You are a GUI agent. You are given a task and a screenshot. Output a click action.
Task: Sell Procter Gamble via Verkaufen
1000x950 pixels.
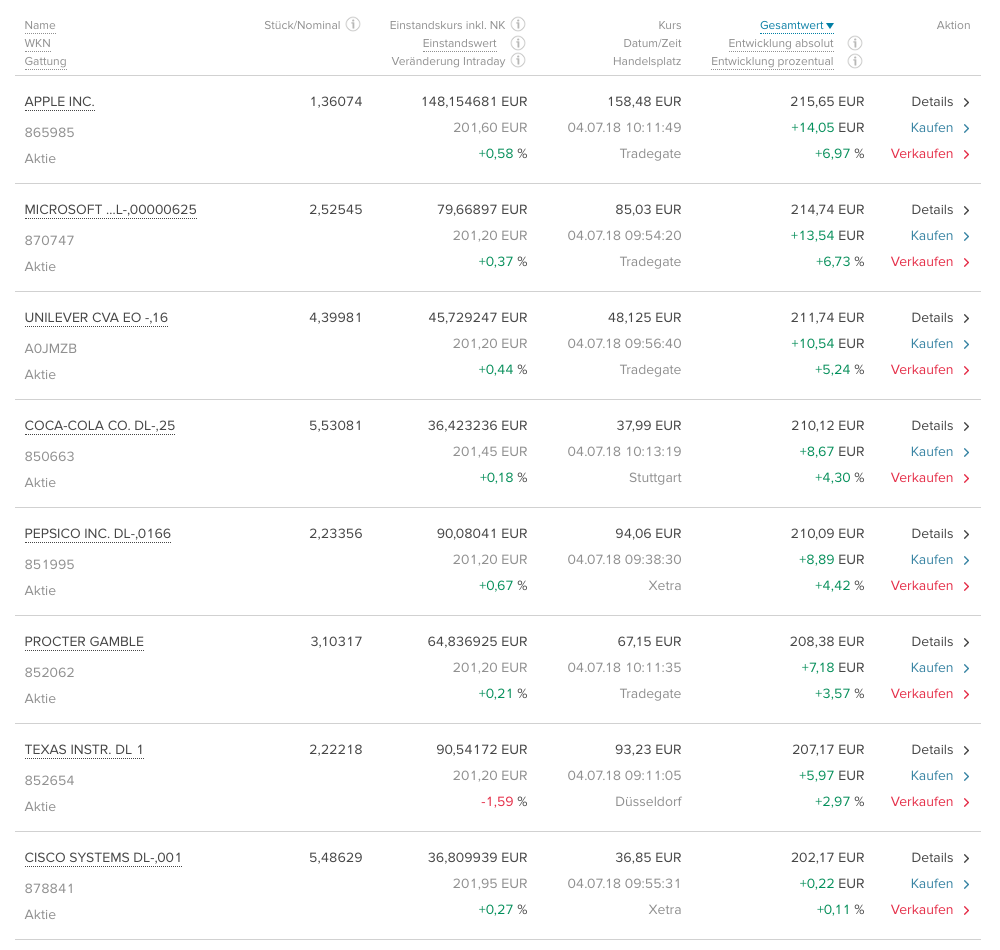coord(930,694)
